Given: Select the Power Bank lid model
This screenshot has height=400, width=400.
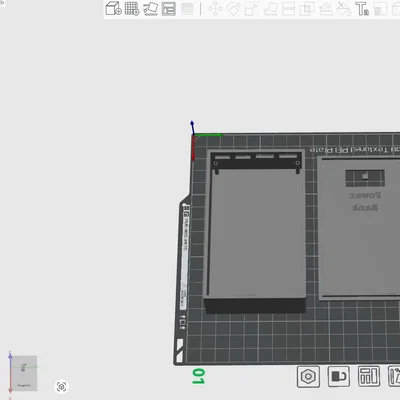Looking at the screenshot, I should click(x=359, y=228).
